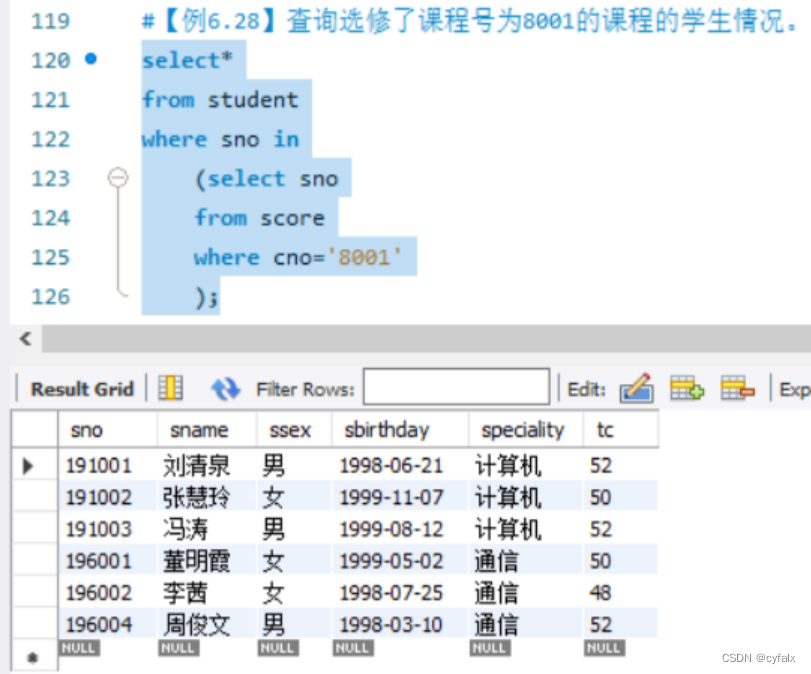
Task: Click the tc value 48 cell
Action: click(x=620, y=593)
